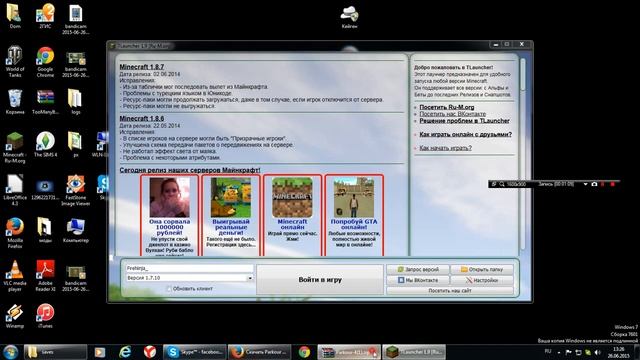Click Bandicam camera screenshot icon
Viewport: 640px width, 360px height.
(594, 184)
